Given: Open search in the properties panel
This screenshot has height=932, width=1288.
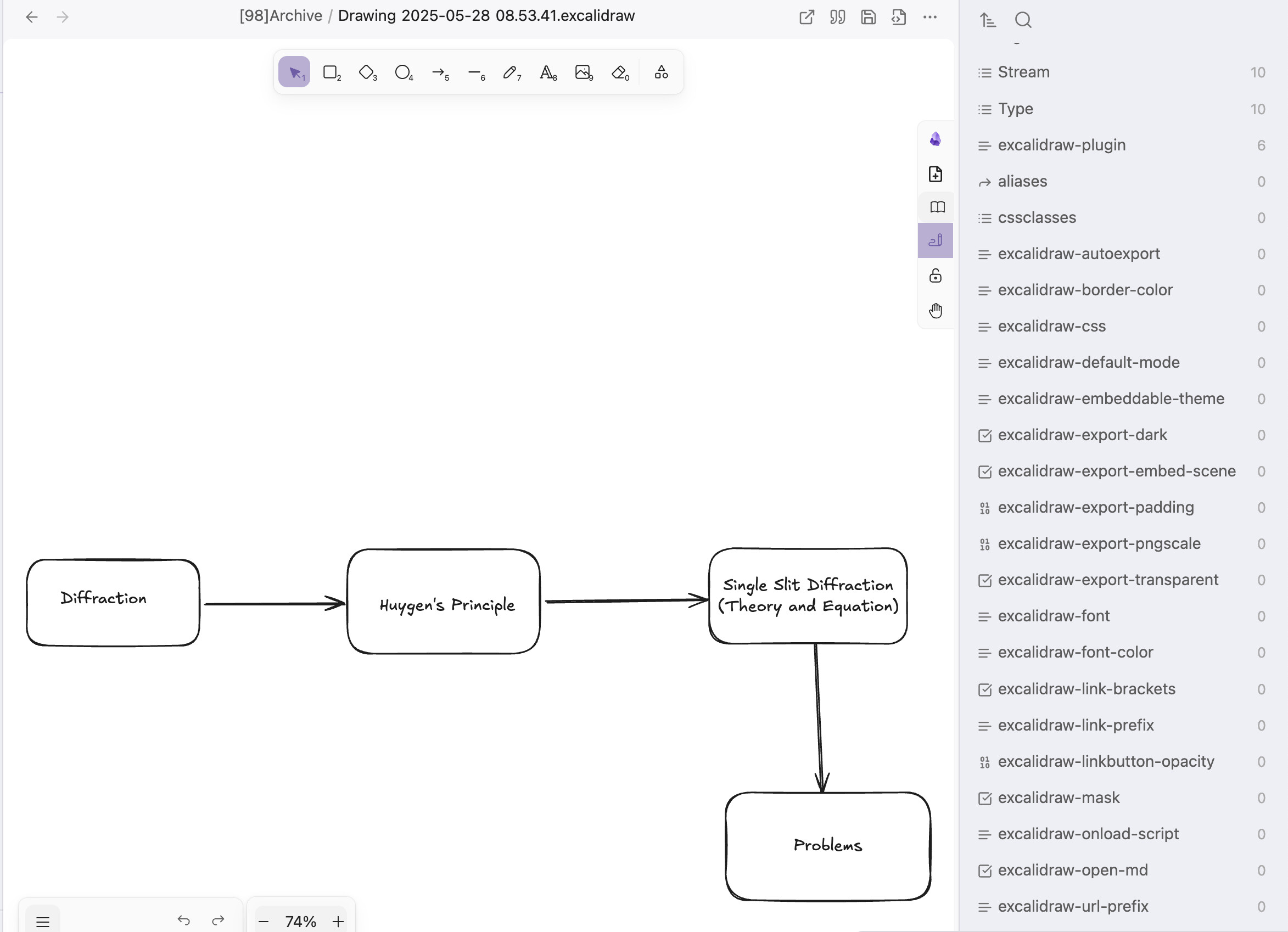Looking at the screenshot, I should click(1023, 20).
